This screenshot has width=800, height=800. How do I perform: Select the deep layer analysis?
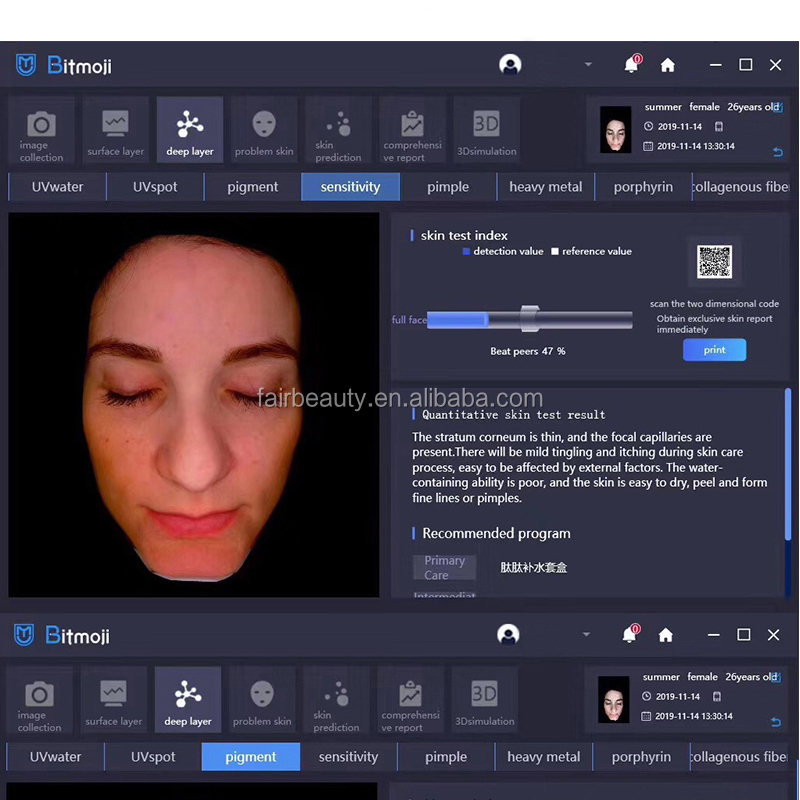tap(189, 129)
